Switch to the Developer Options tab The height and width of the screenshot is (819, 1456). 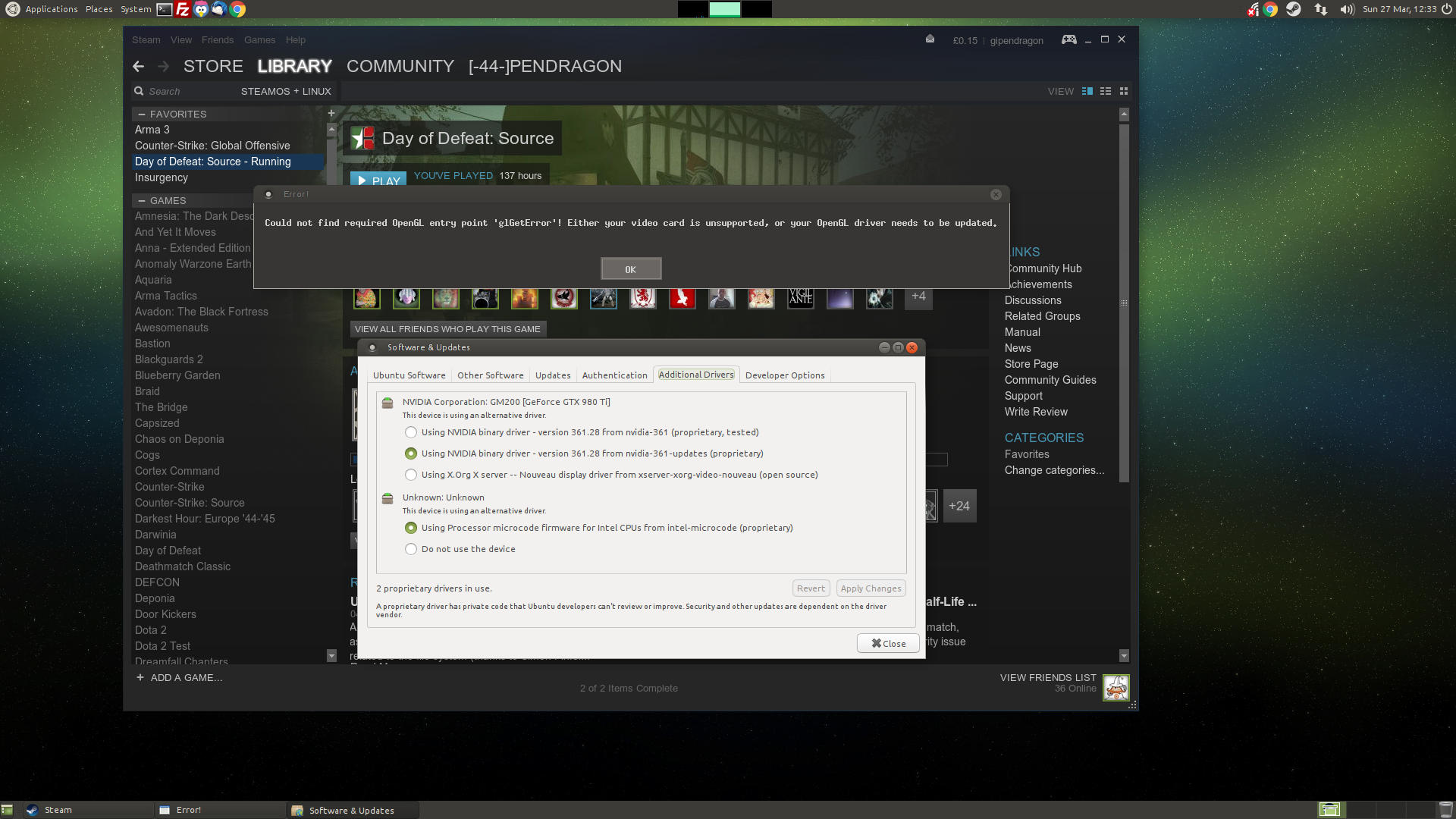click(785, 375)
